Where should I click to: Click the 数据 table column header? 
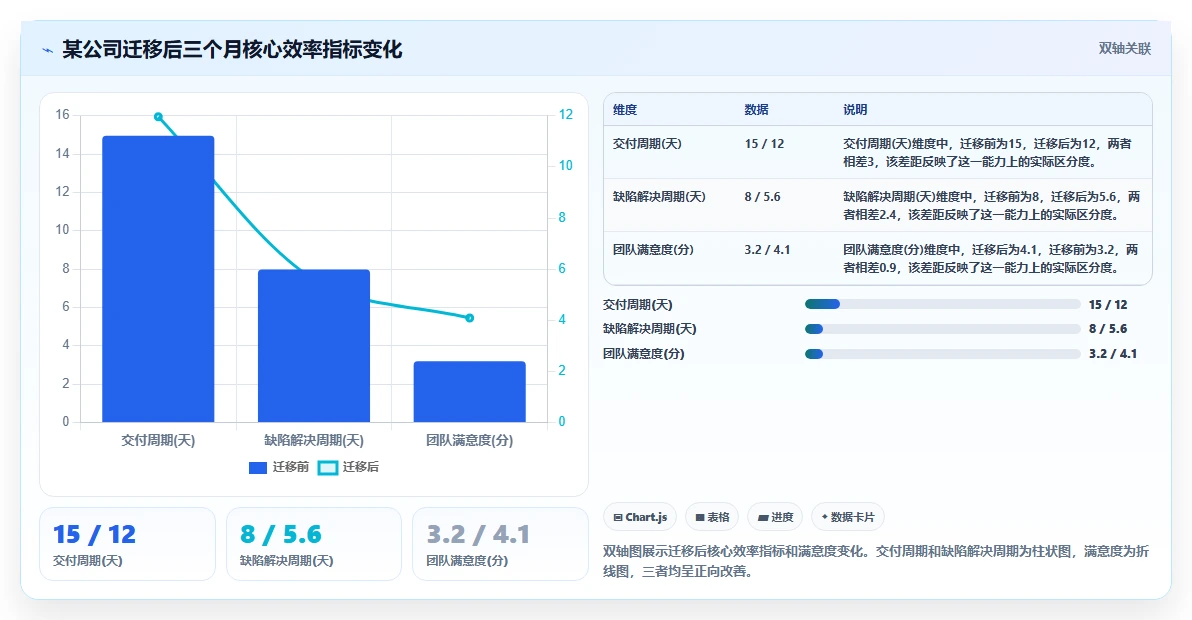tap(756, 109)
